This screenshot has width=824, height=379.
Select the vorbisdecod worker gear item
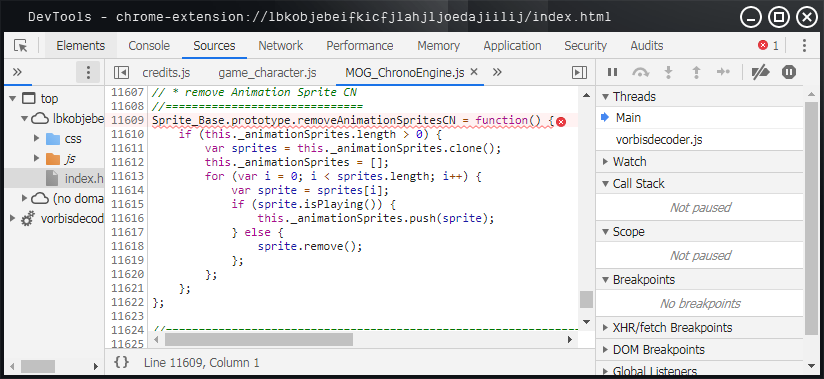tap(72, 219)
